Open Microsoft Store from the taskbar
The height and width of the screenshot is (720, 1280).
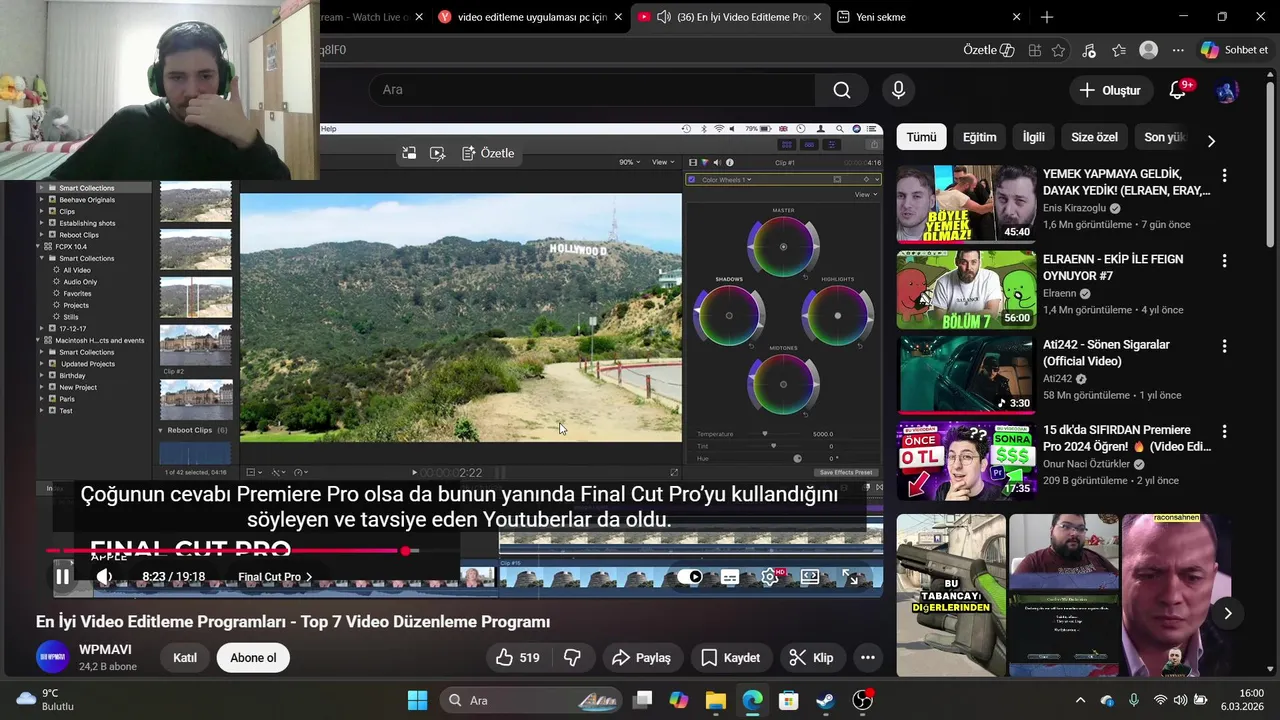coord(789,700)
